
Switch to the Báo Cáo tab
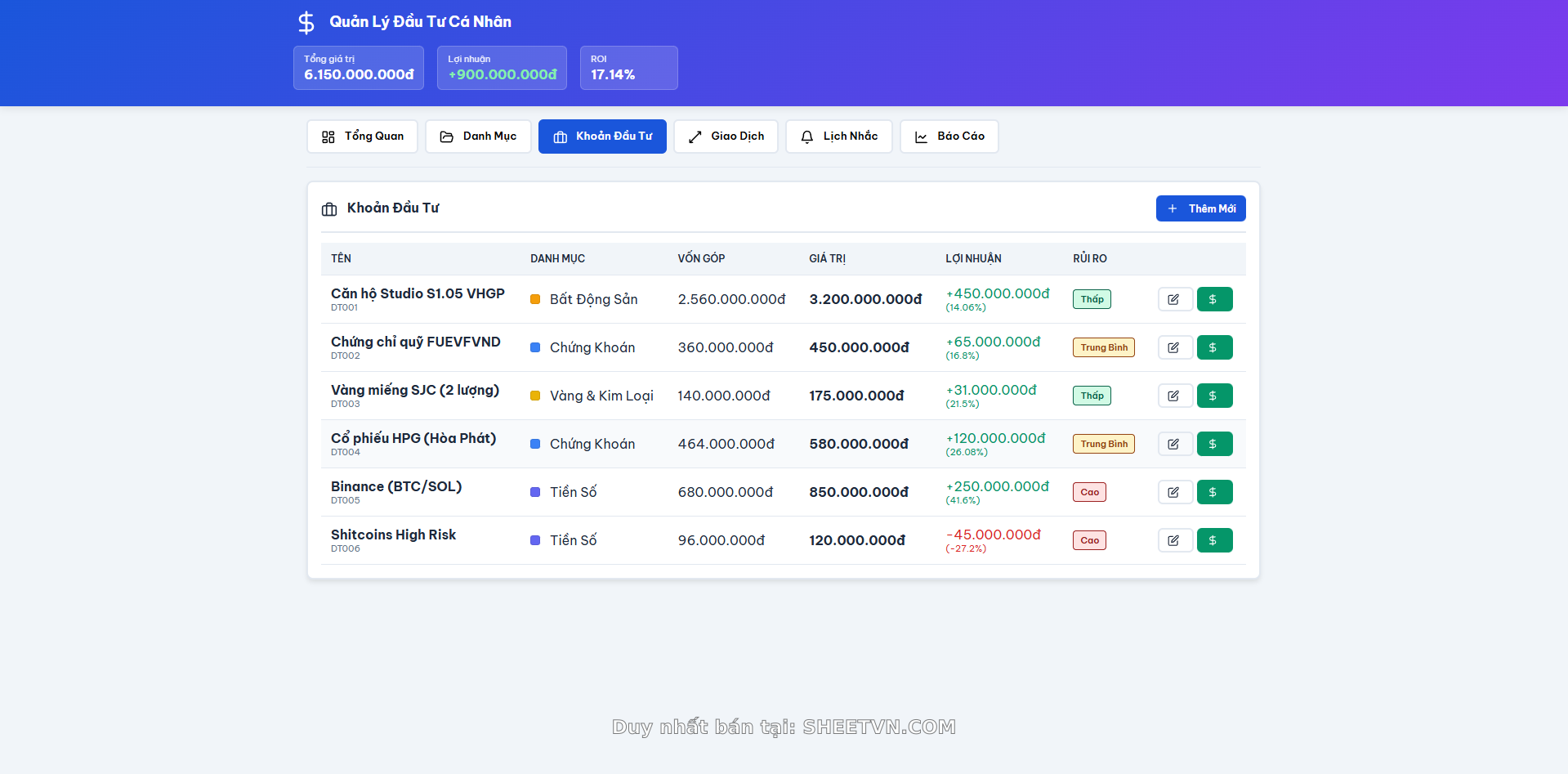[949, 136]
